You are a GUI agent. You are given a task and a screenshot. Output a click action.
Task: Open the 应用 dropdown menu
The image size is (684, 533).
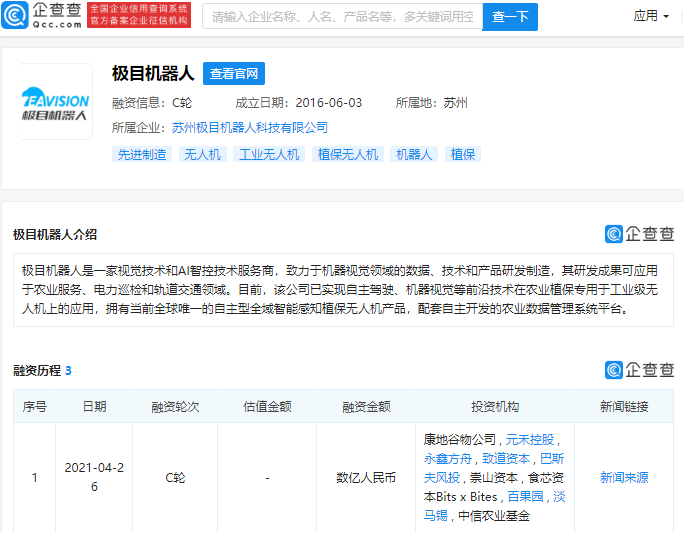(651, 16)
